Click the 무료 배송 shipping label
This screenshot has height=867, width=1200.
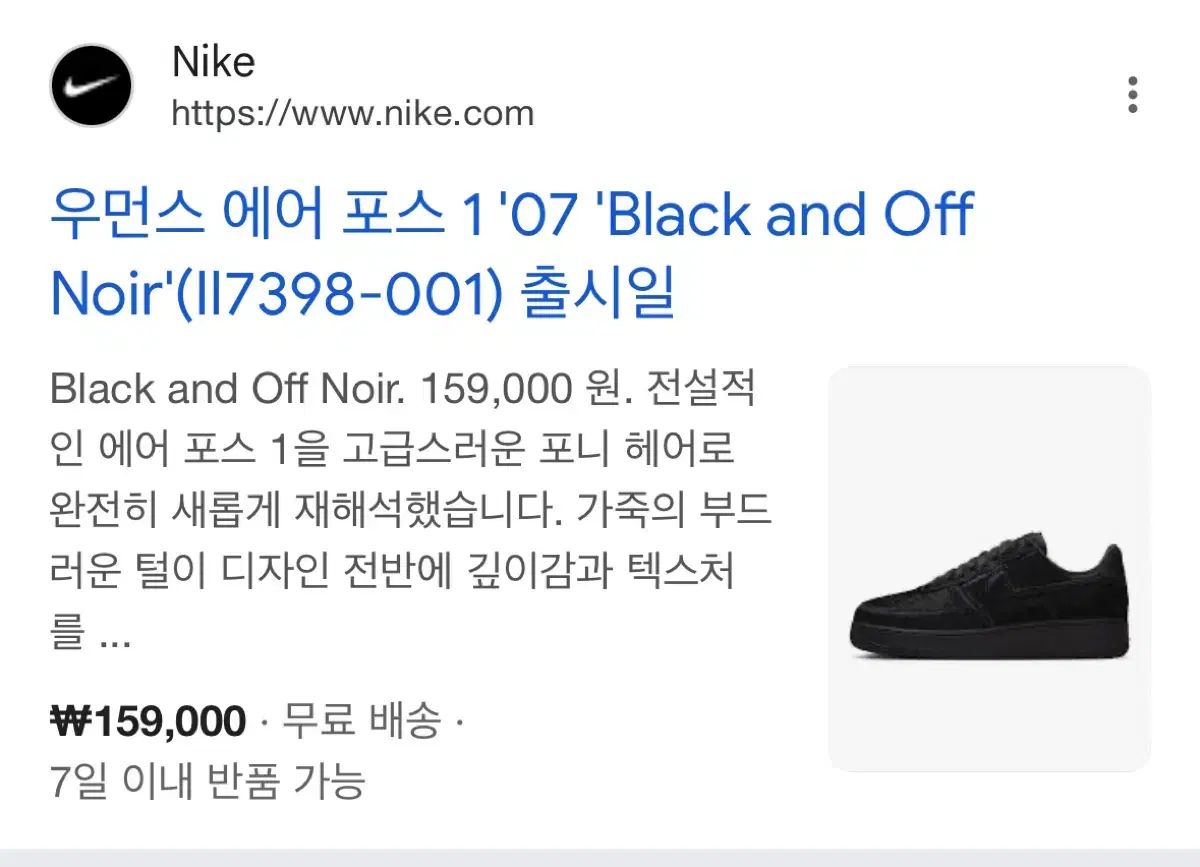[x=360, y=721]
